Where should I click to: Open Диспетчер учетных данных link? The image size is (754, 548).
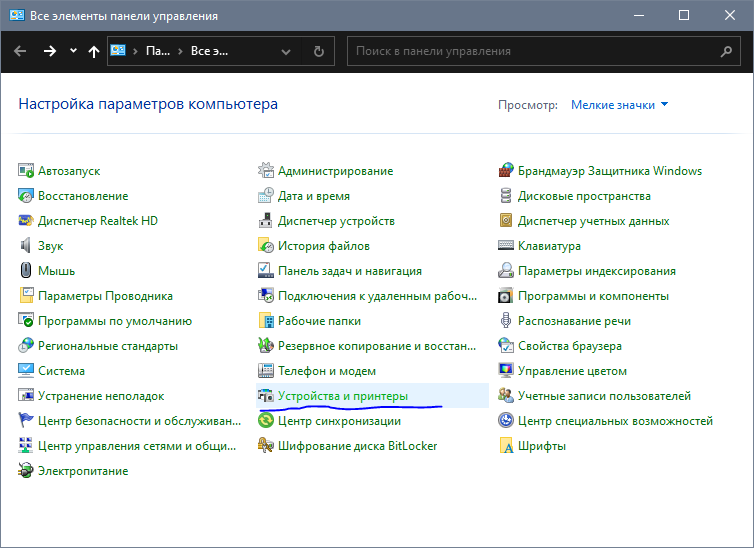[593, 221]
